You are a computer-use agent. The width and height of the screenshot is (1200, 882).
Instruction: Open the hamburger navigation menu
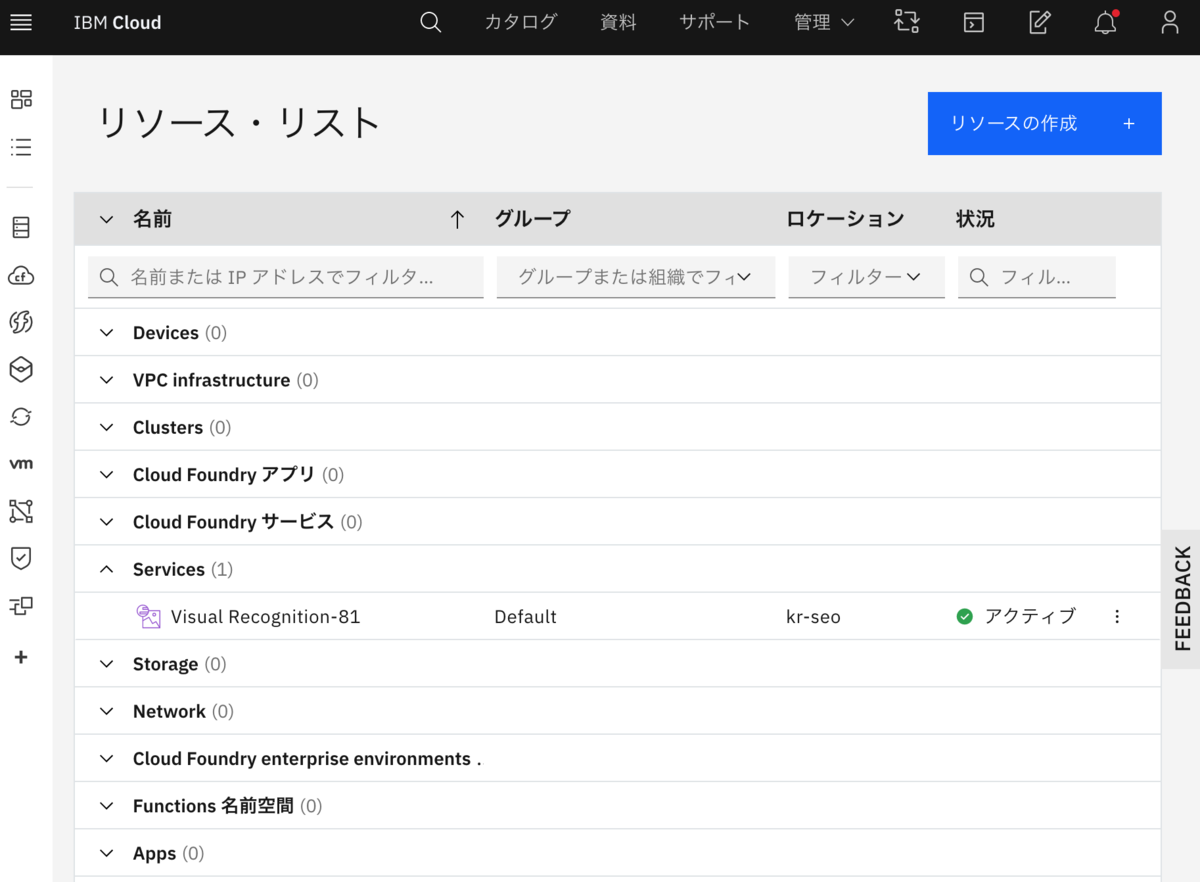(21, 22)
